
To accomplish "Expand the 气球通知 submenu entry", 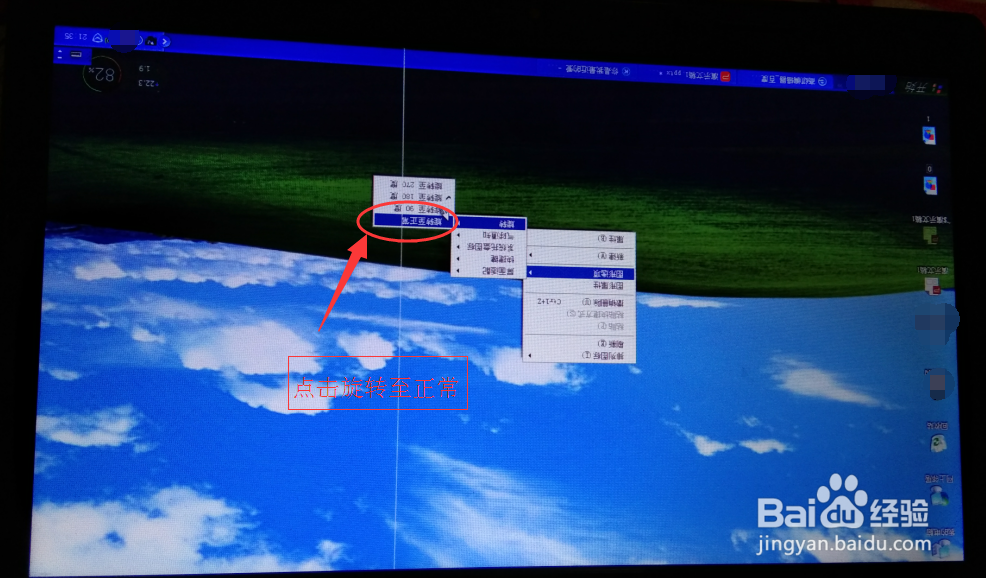I will 489,236.
